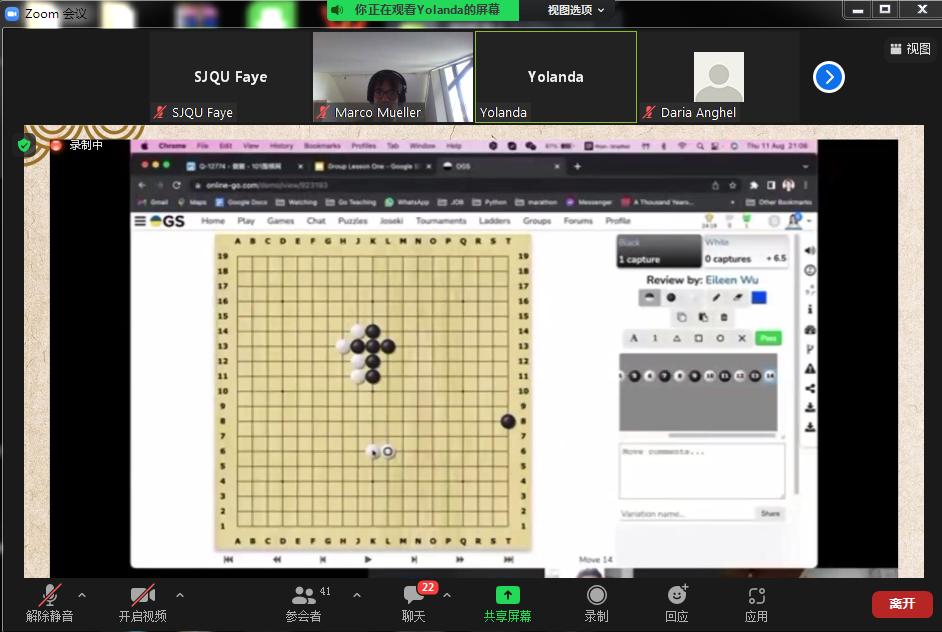The width and height of the screenshot is (942, 632).
Task: Select the Yolanda participant tile
Action: [555, 77]
